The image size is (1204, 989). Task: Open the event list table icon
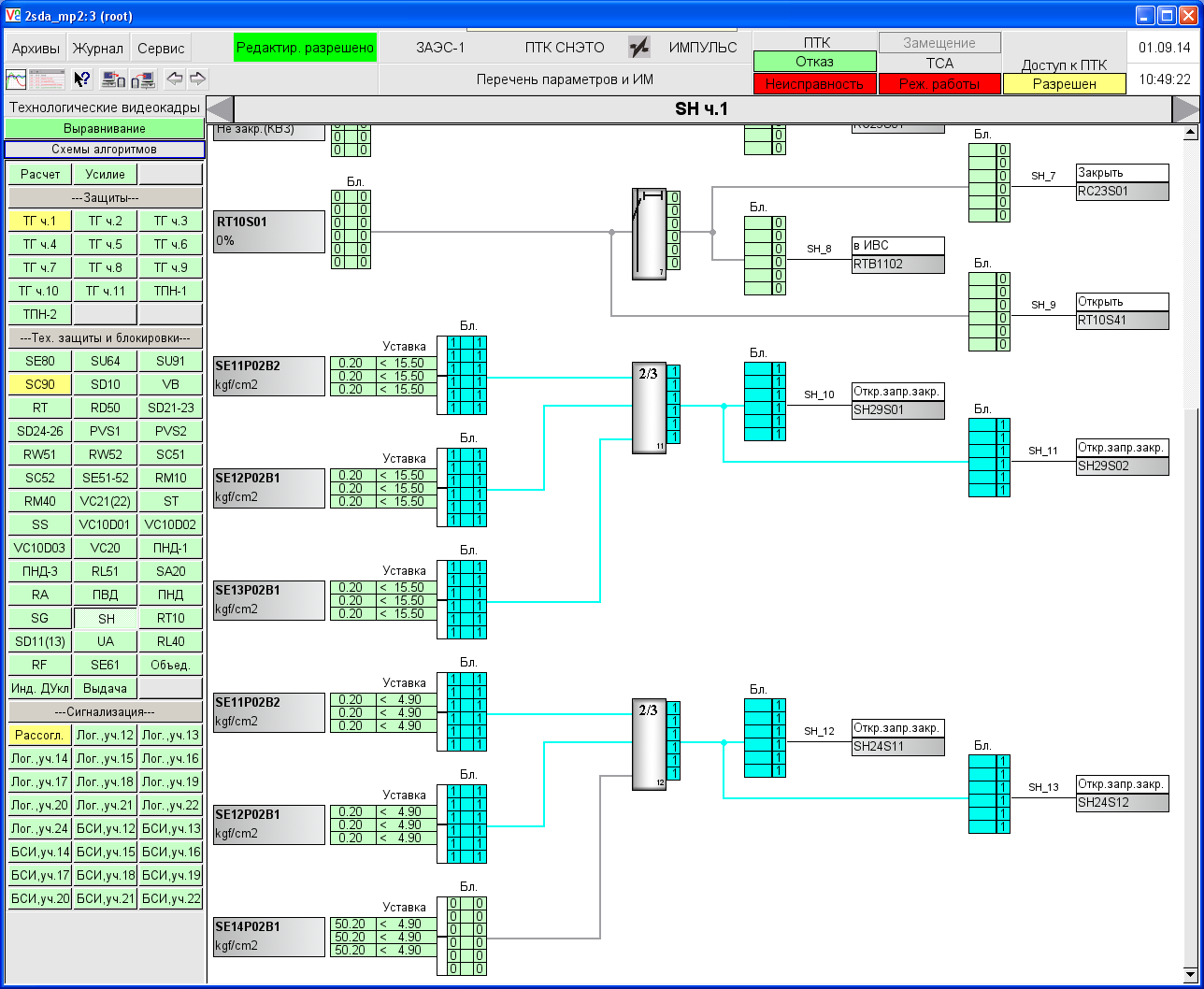pos(47,79)
